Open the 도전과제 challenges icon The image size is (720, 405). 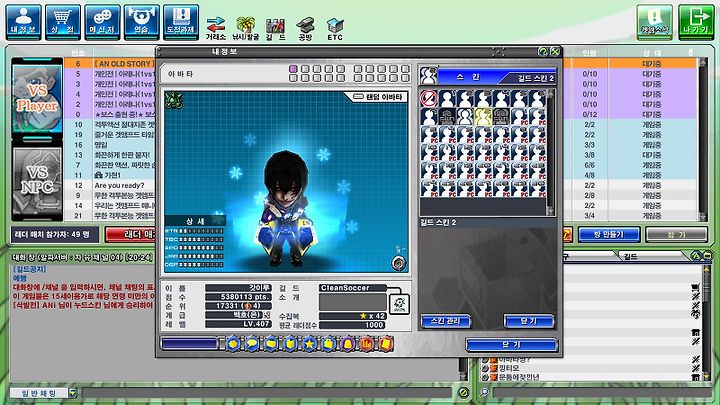pyautogui.click(x=181, y=22)
